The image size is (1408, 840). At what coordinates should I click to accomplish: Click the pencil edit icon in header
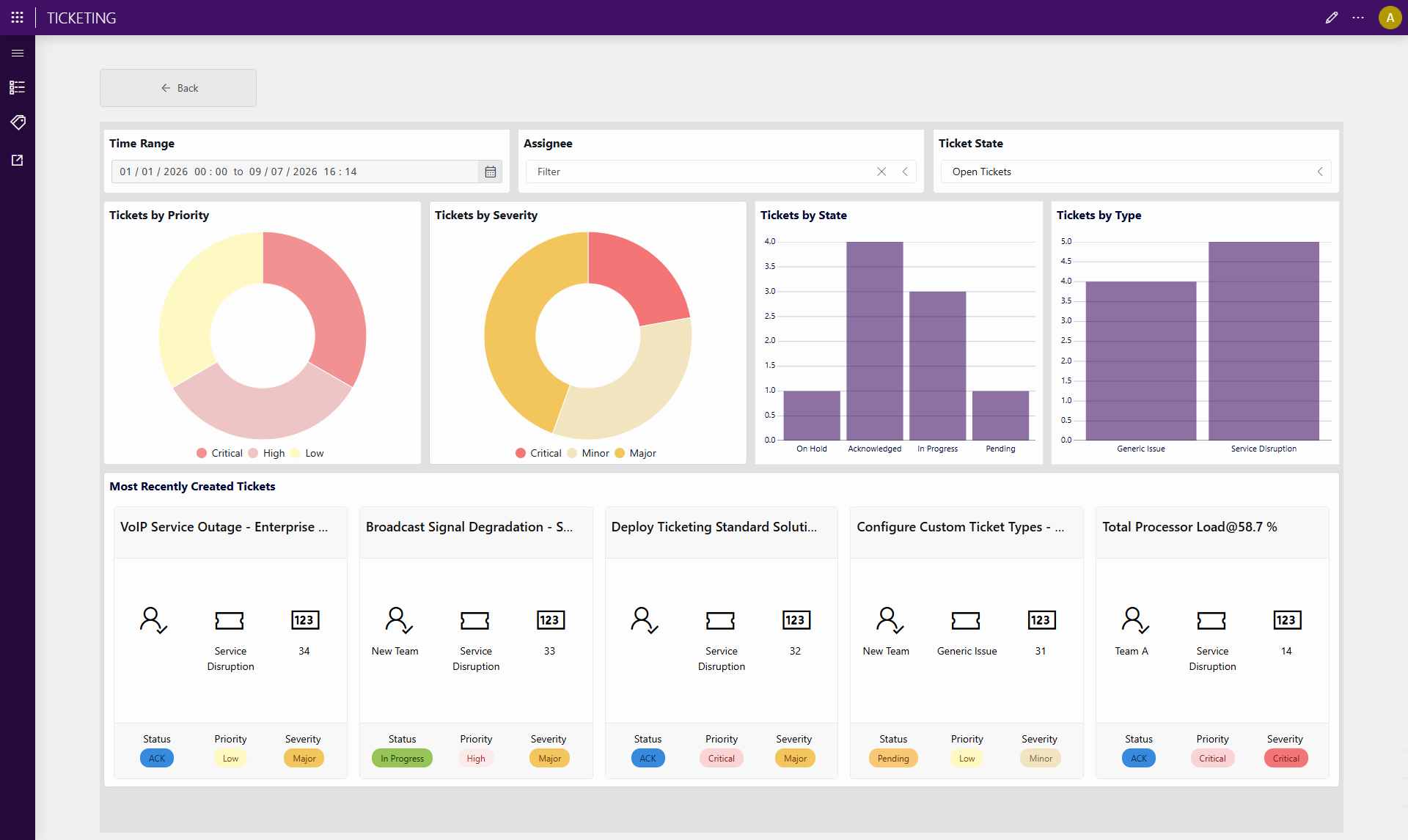click(1332, 18)
